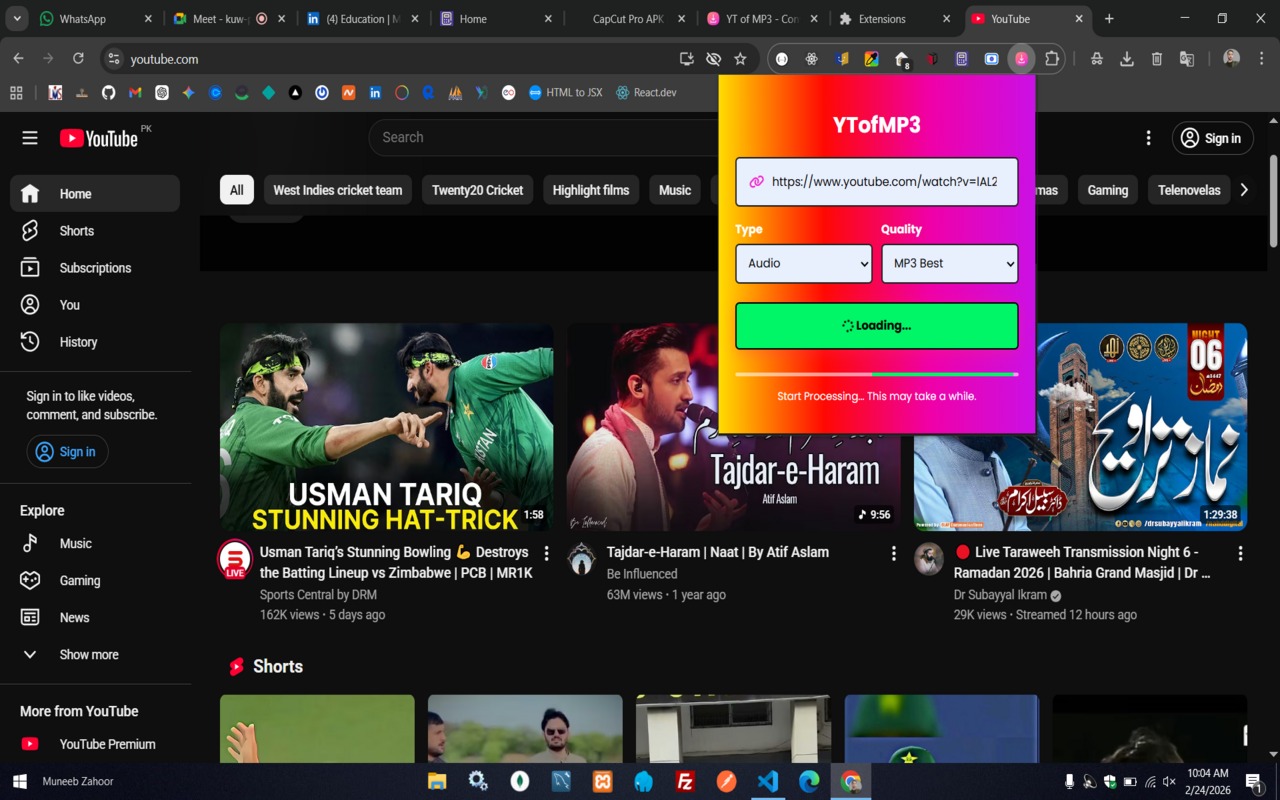Open YouTube settings three-dot menu
This screenshot has height=800, width=1280.
[x=1149, y=138]
